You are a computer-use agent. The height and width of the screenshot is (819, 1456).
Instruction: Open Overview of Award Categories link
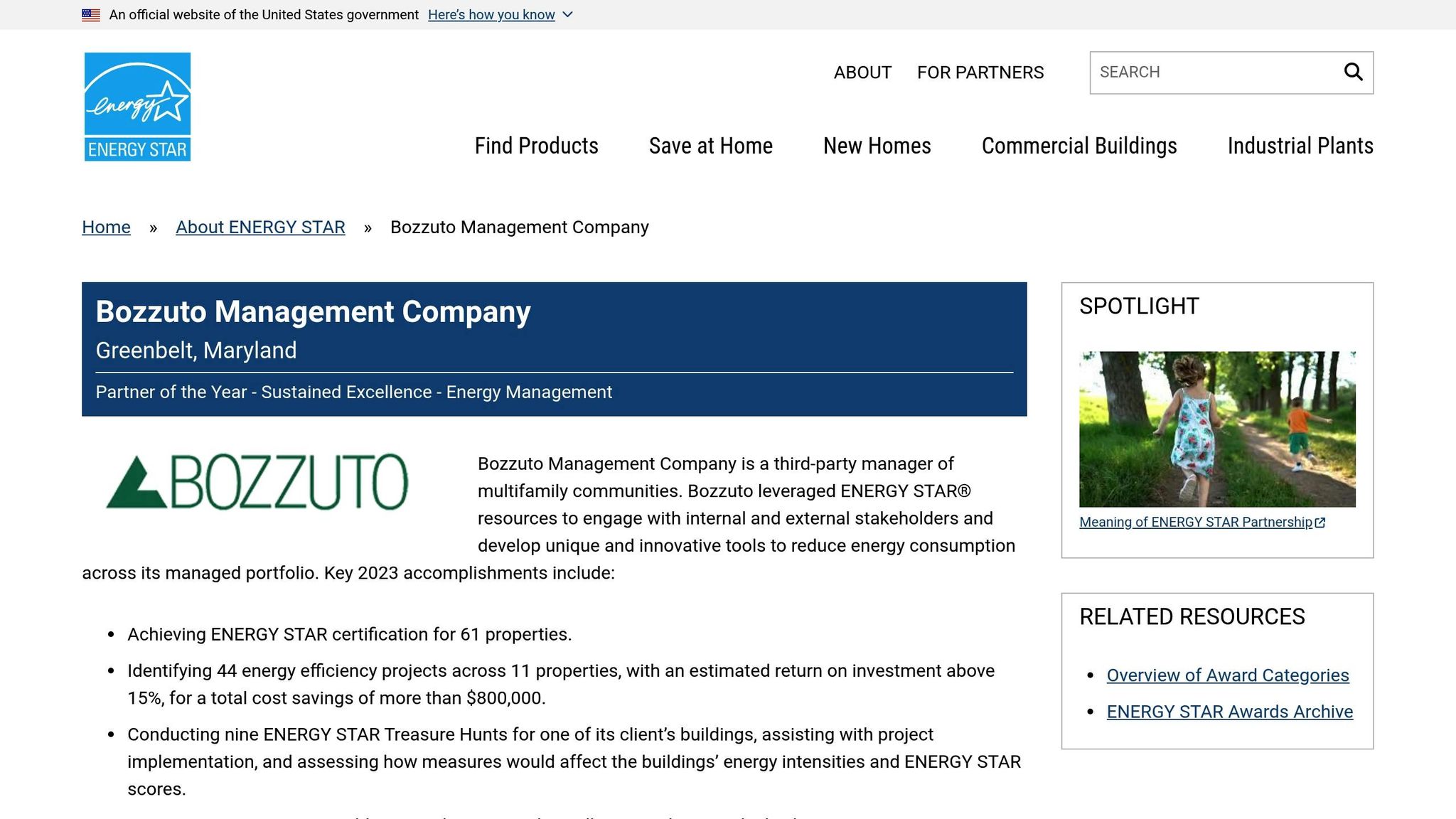(1228, 675)
